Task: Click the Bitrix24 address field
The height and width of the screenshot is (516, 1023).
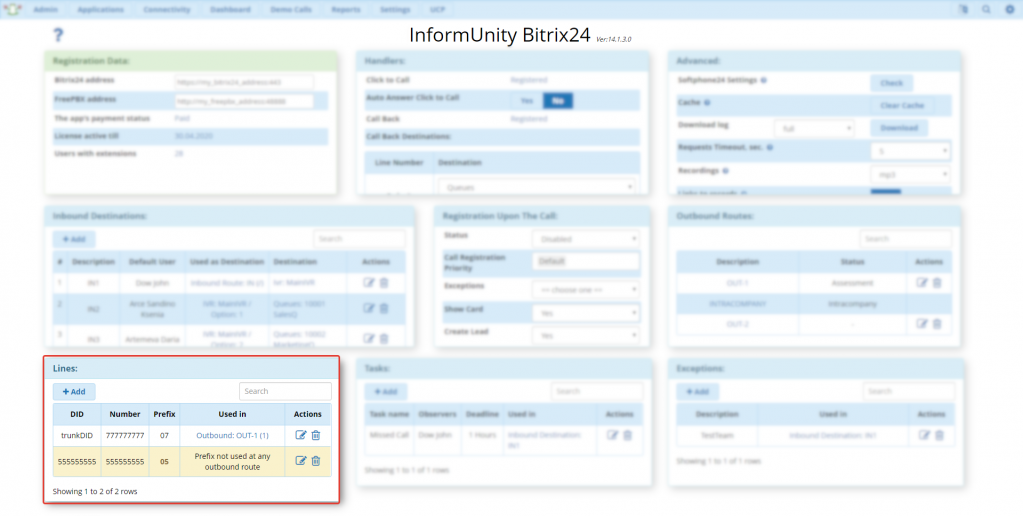Action: (244, 82)
